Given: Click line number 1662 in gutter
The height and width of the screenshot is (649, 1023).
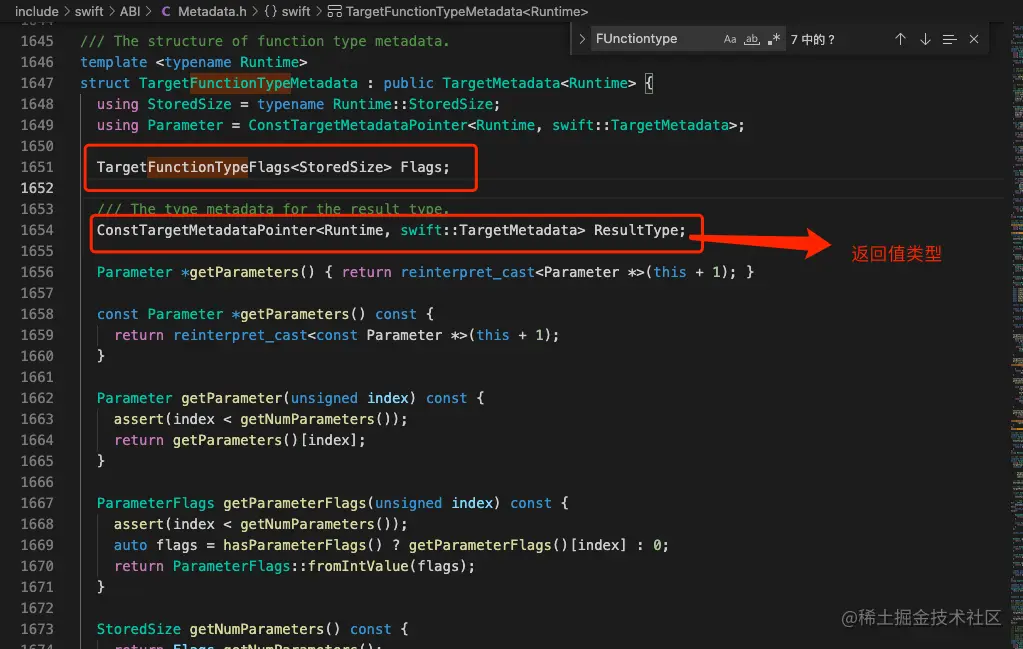Looking at the screenshot, I should click(37, 398).
